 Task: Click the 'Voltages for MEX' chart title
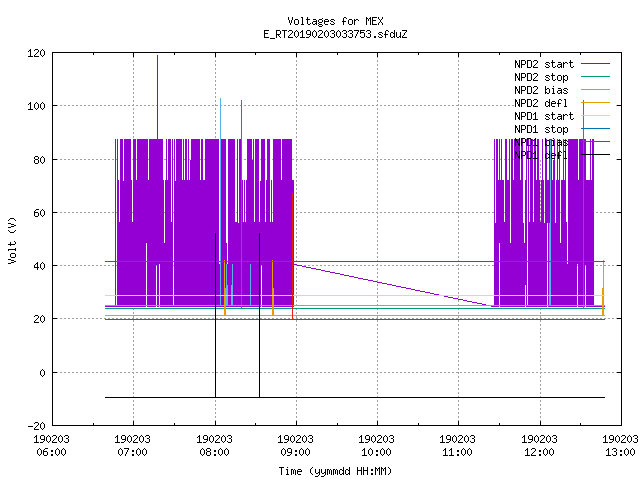[x=335, y=21]
